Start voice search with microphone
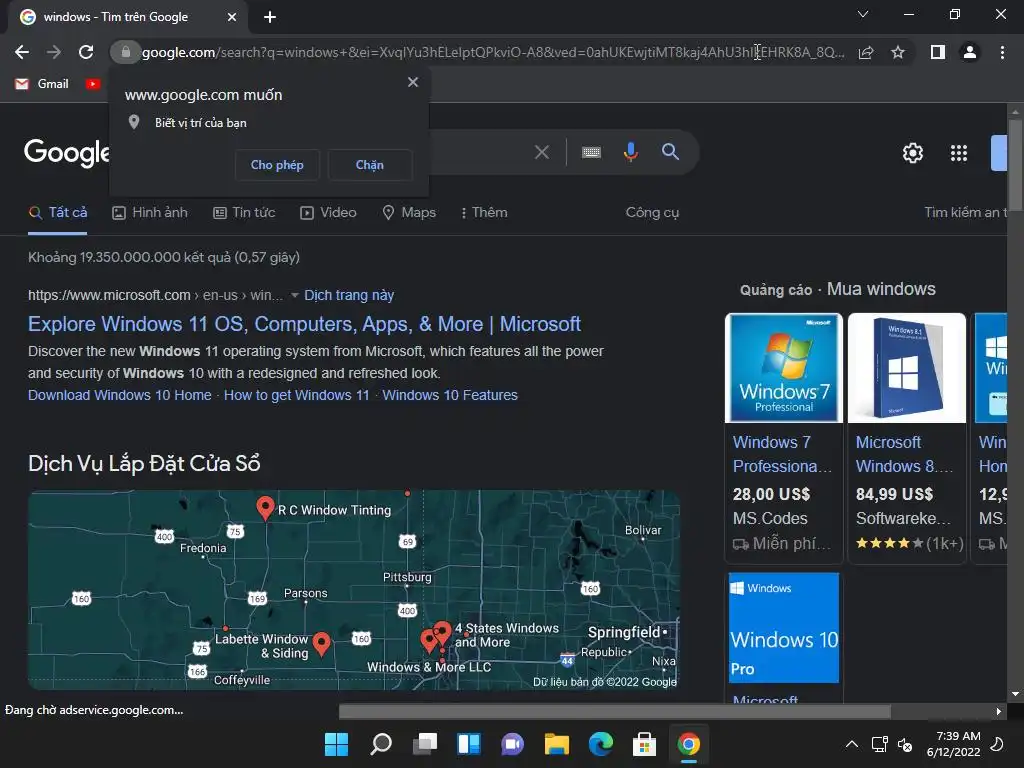The height and width of the screenshot is (768, 1024). point(630,152)
